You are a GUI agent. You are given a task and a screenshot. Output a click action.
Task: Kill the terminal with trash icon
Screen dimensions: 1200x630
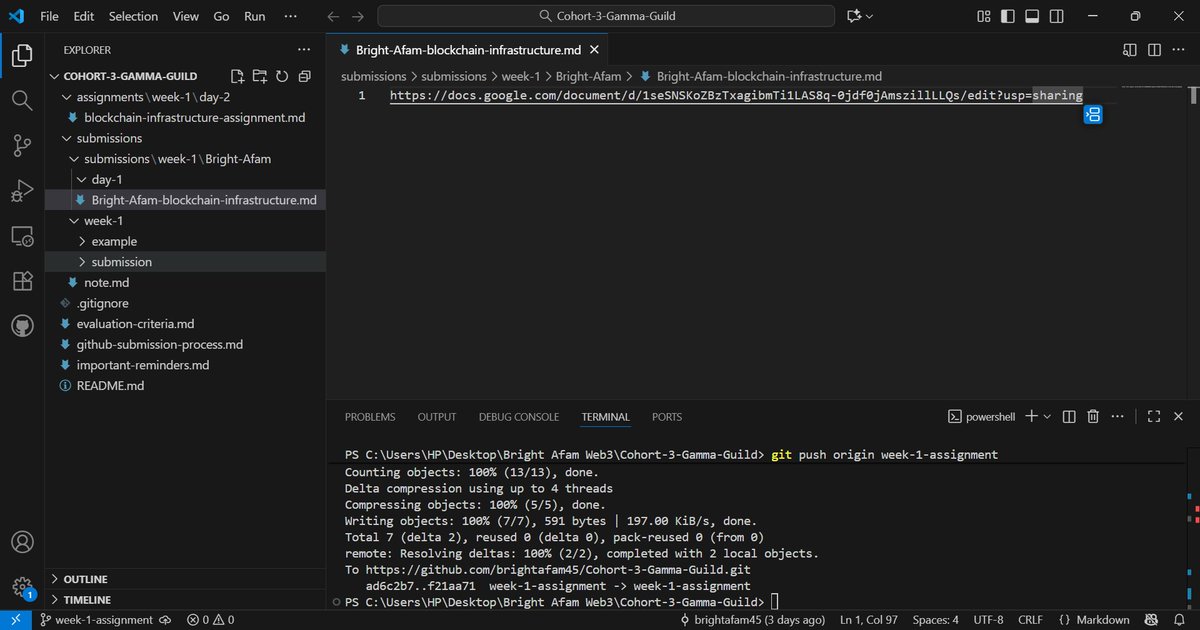[1093, 416]
